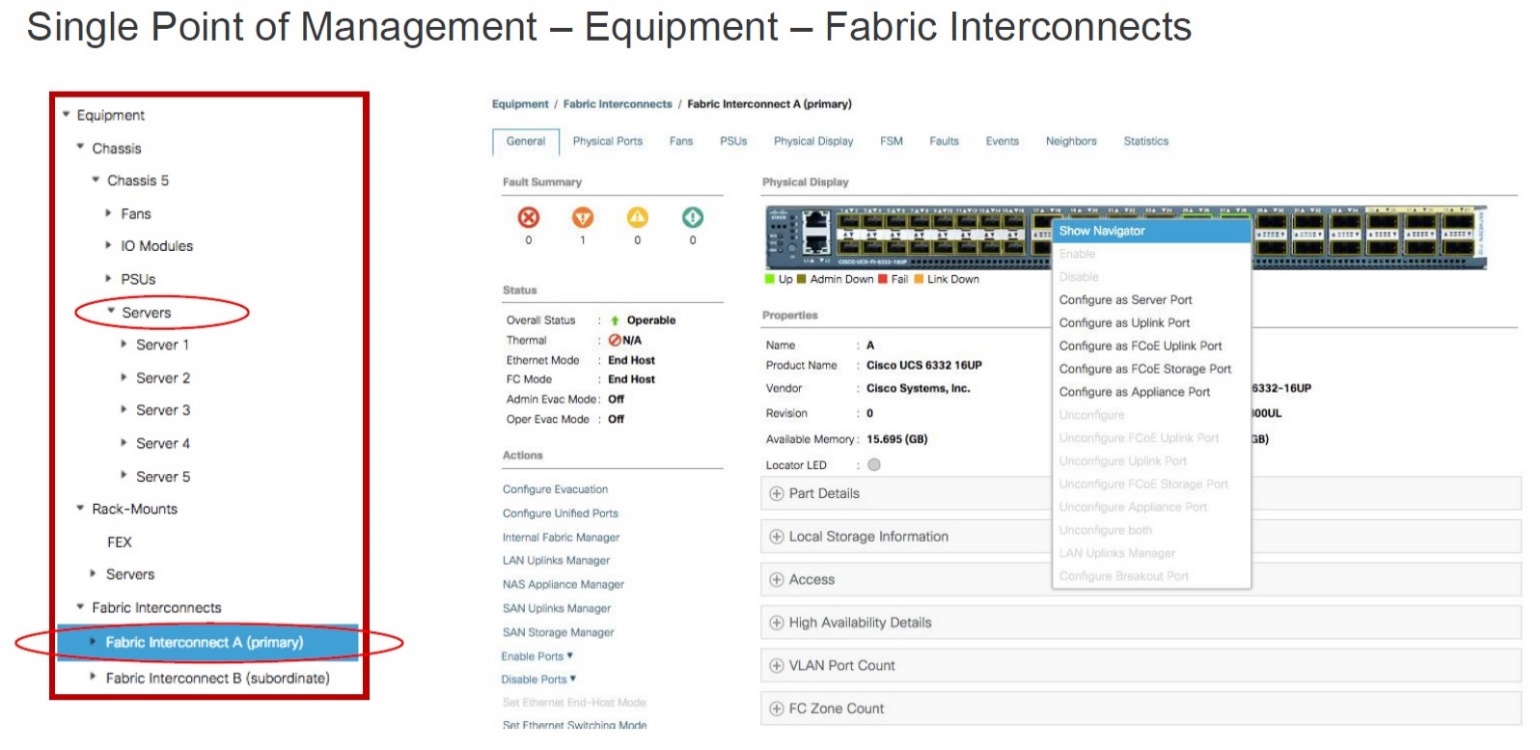Click the teal warning fault icon
Image resolution: width=1540 pixels, height=750 pixels.
(x=693, y=217)
